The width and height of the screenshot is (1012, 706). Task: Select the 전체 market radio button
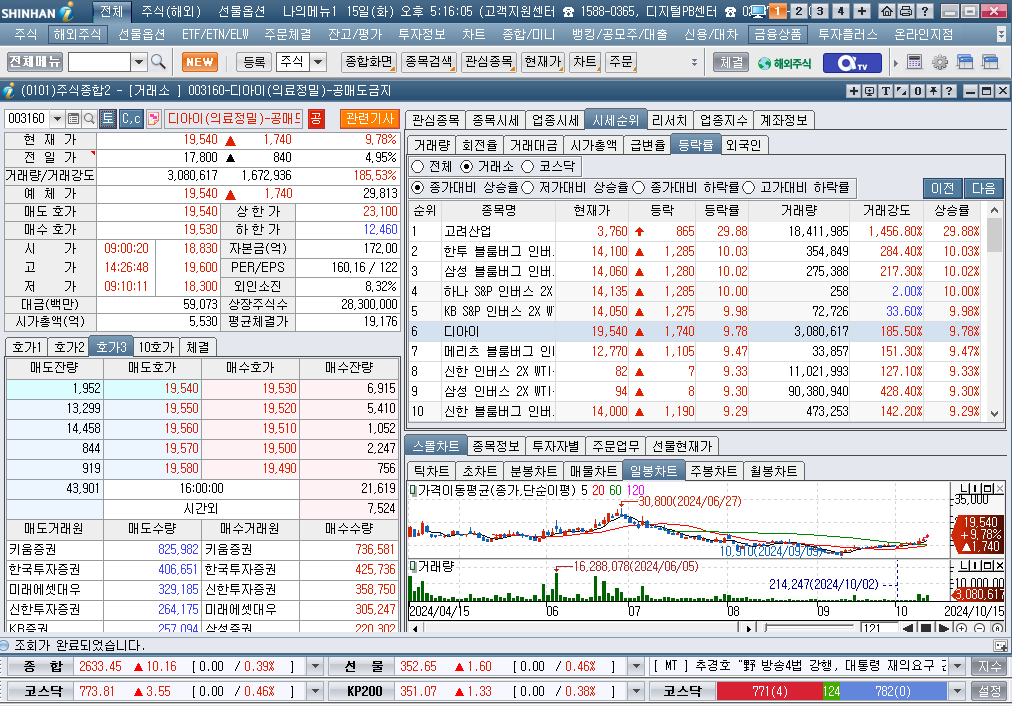(418, 166)
